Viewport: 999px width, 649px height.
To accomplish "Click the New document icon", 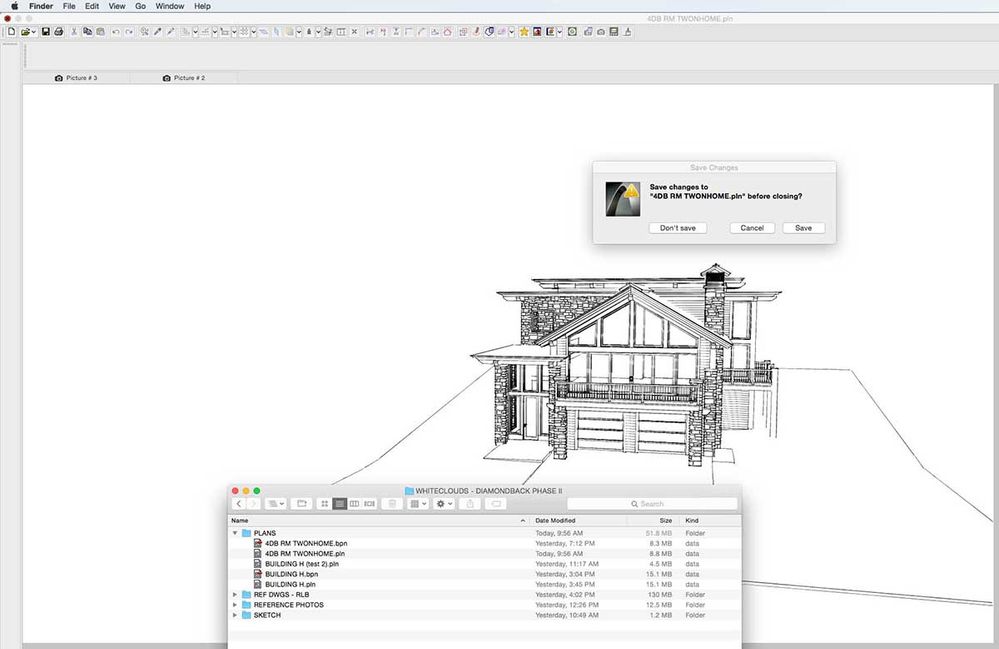I will point(11,32).
